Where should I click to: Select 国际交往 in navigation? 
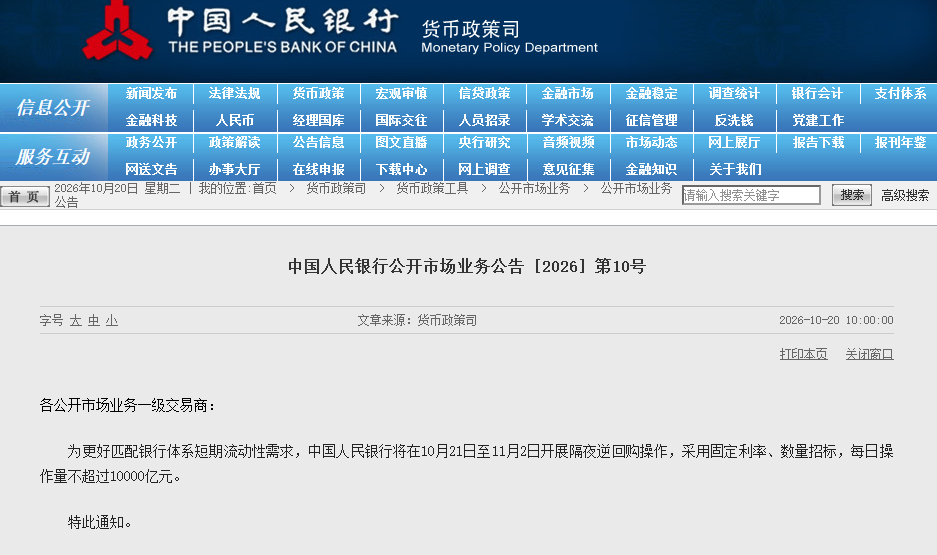401,120
